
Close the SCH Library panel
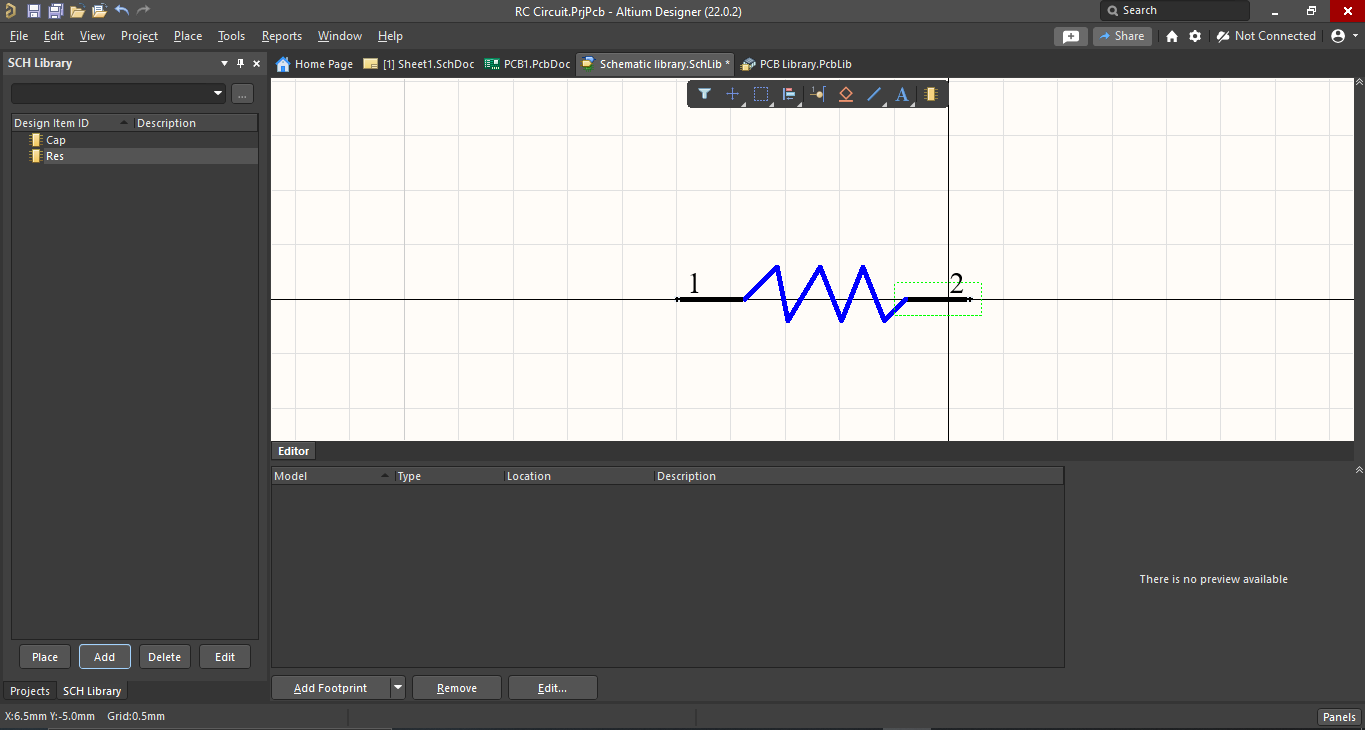click(x=256, y=63)
